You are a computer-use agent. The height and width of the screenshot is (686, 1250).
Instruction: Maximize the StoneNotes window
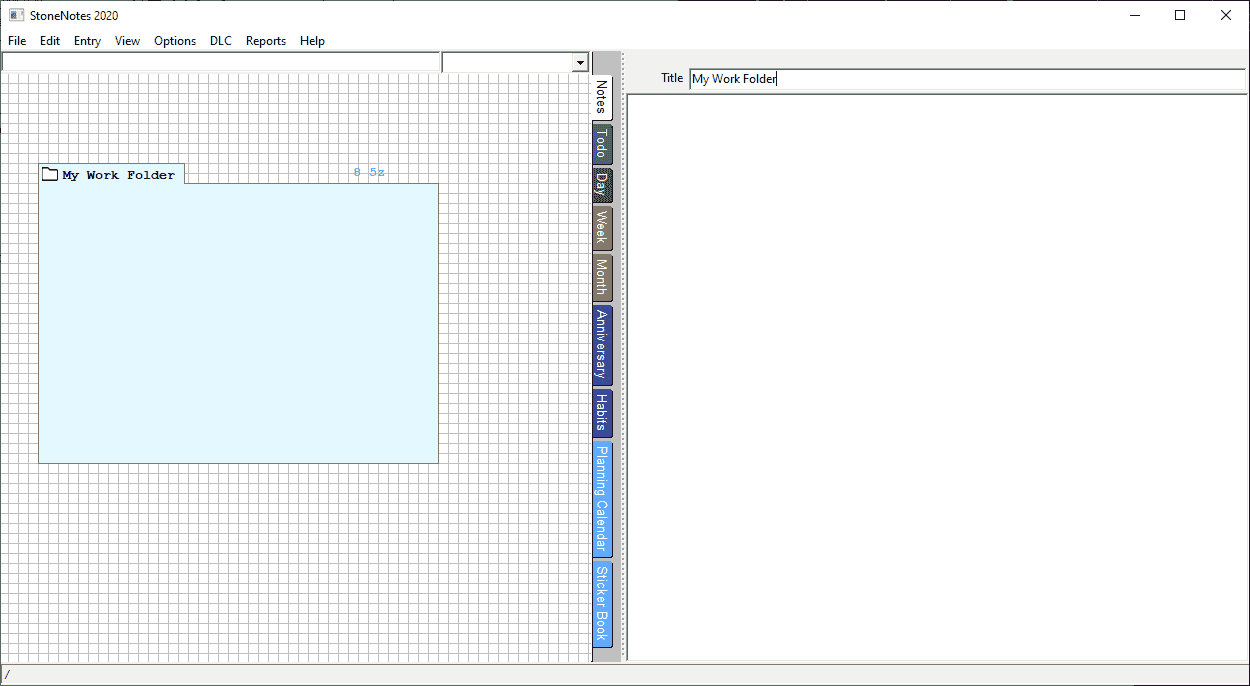coord(1180,15)
